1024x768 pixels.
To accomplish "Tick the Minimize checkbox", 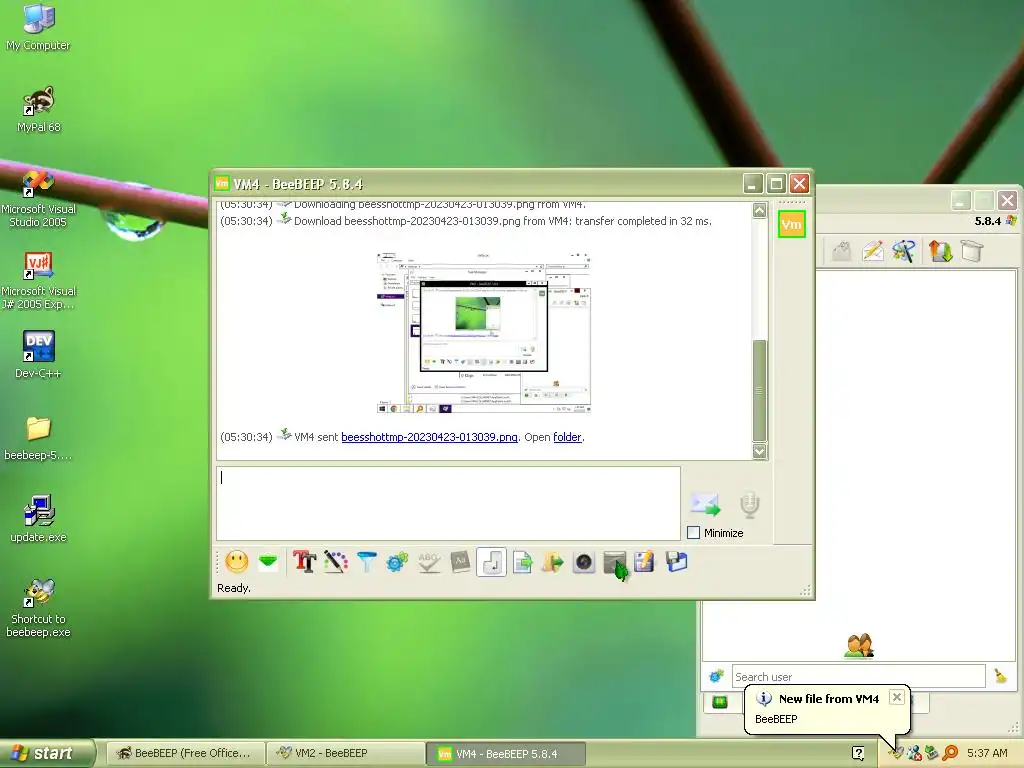I will (694, 533).
